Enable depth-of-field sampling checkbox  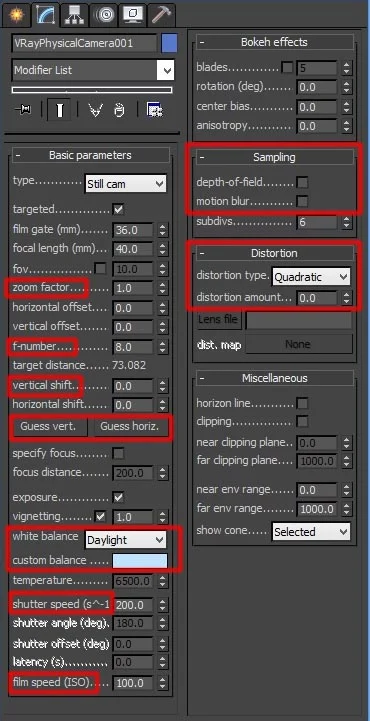[x=302, y=183]
